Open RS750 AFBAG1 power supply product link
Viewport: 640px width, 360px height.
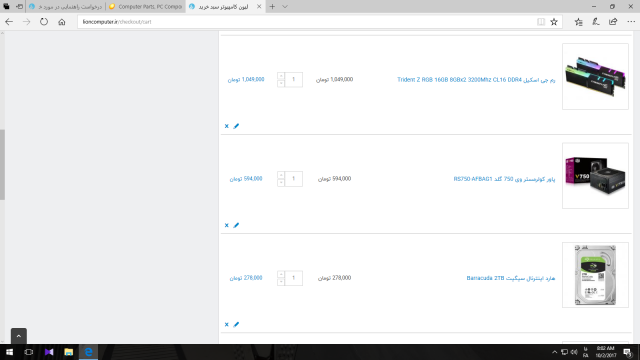(x=504, y=179)
